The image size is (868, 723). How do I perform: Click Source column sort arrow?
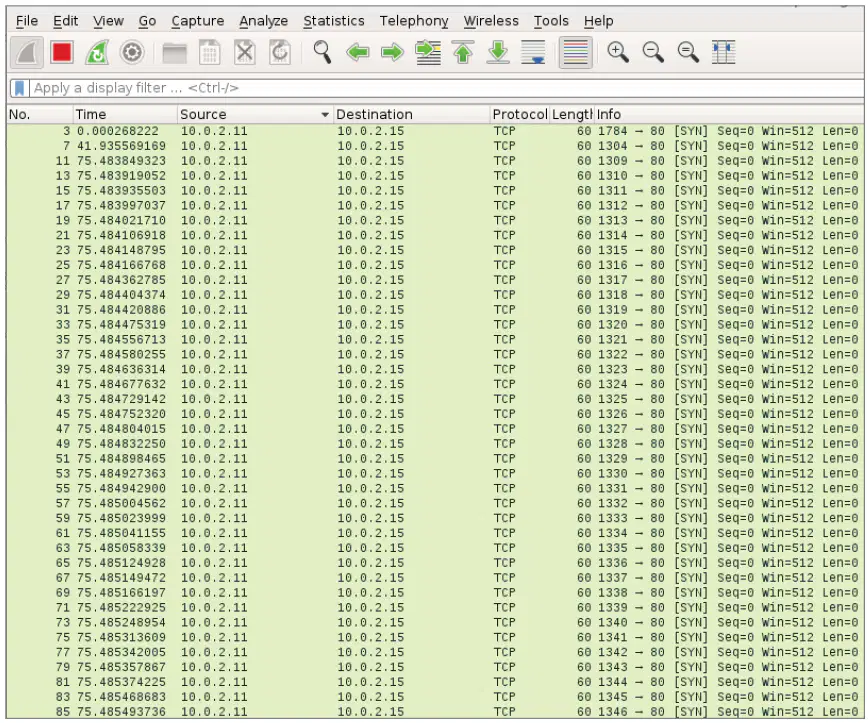click(325, 115)
